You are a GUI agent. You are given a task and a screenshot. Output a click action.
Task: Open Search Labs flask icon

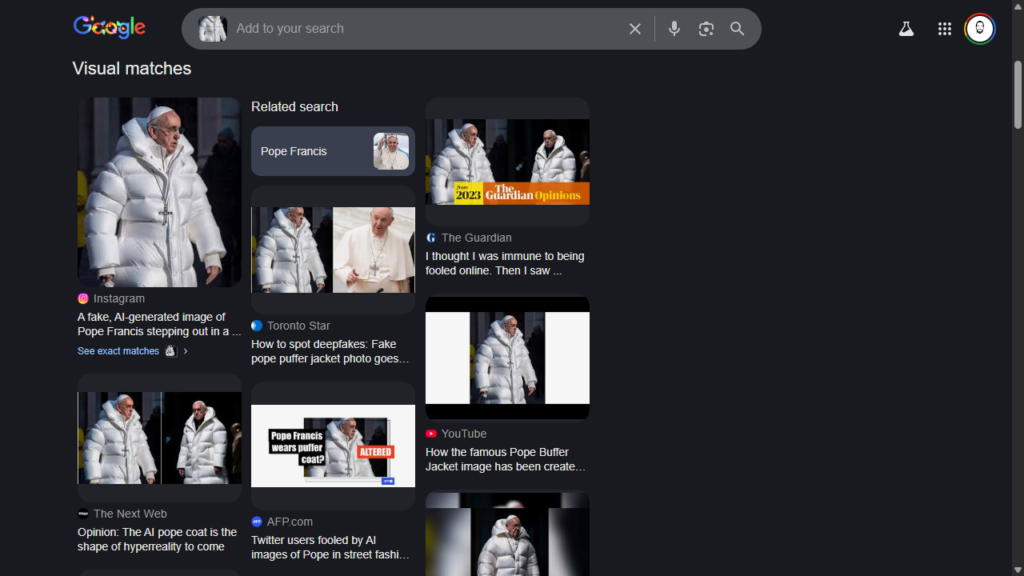coord(906,29)
